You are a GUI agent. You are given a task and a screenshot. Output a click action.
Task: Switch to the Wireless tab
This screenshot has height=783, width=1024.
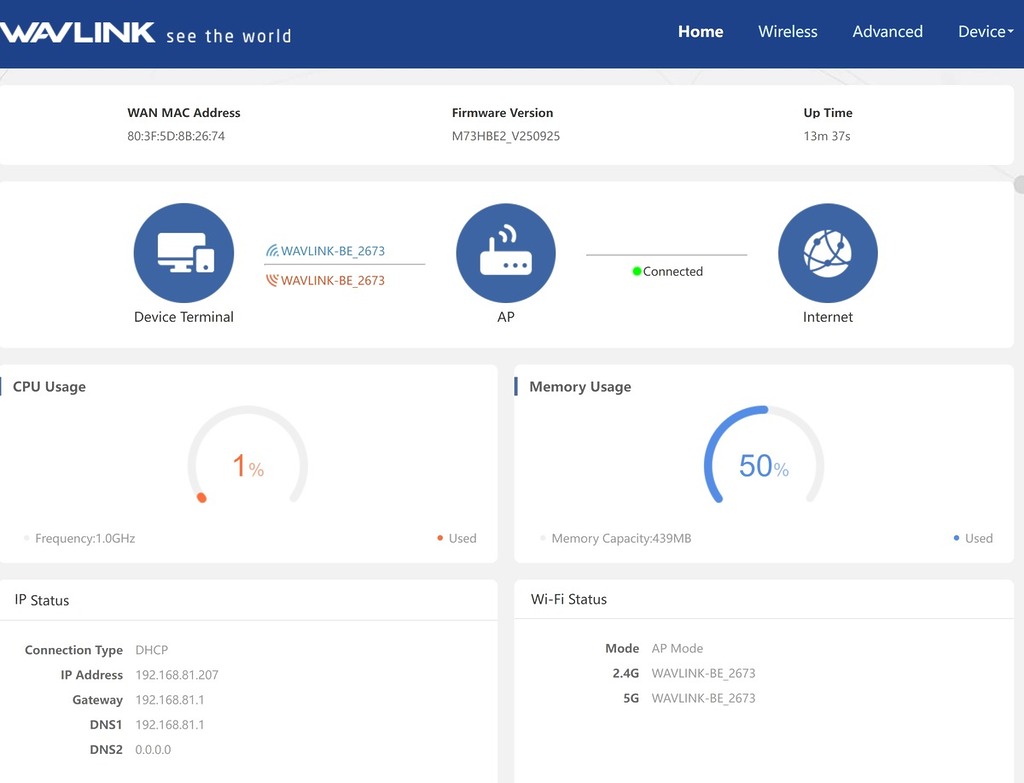click(787, 32)
